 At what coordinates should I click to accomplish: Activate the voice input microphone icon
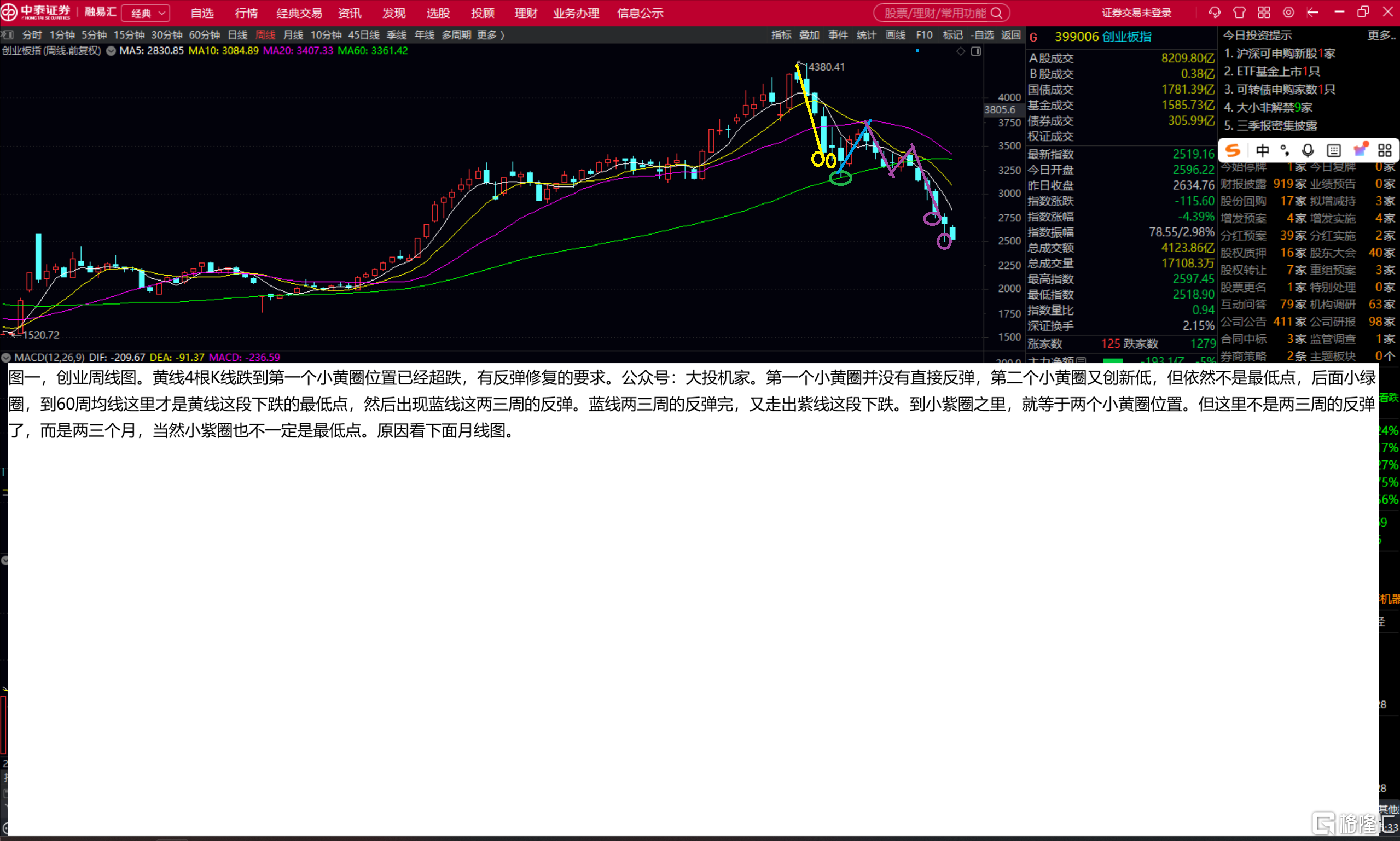[1308, 150]
